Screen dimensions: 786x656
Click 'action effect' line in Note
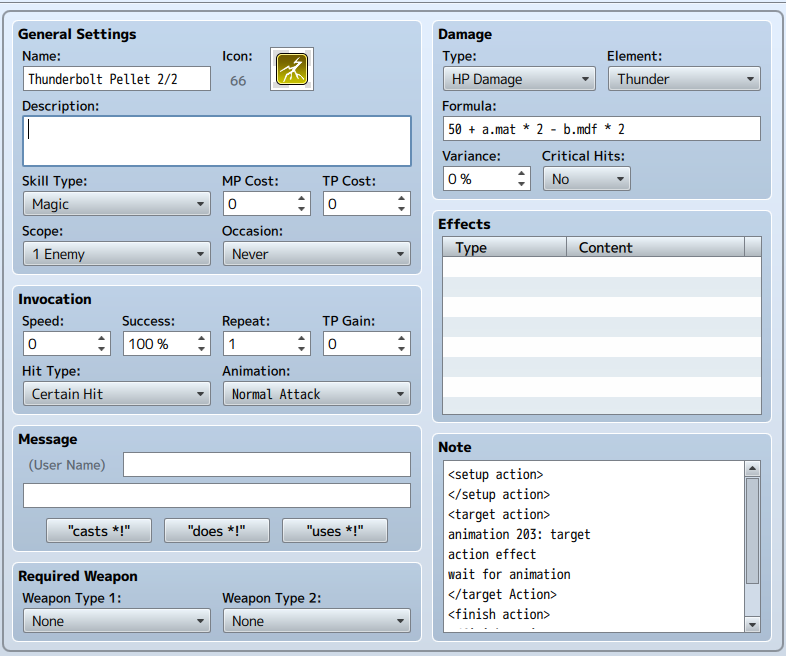click(492, 554)
